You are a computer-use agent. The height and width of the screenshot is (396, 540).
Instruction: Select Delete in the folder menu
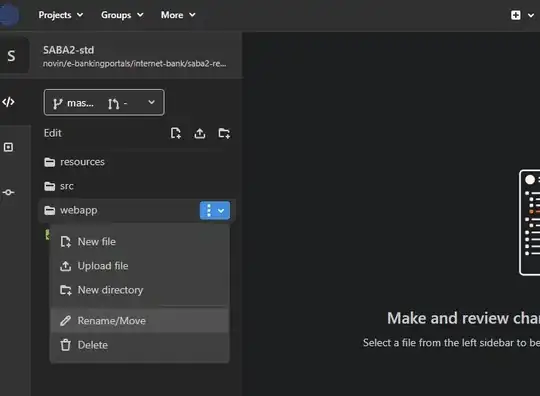(x=139, y=345)
